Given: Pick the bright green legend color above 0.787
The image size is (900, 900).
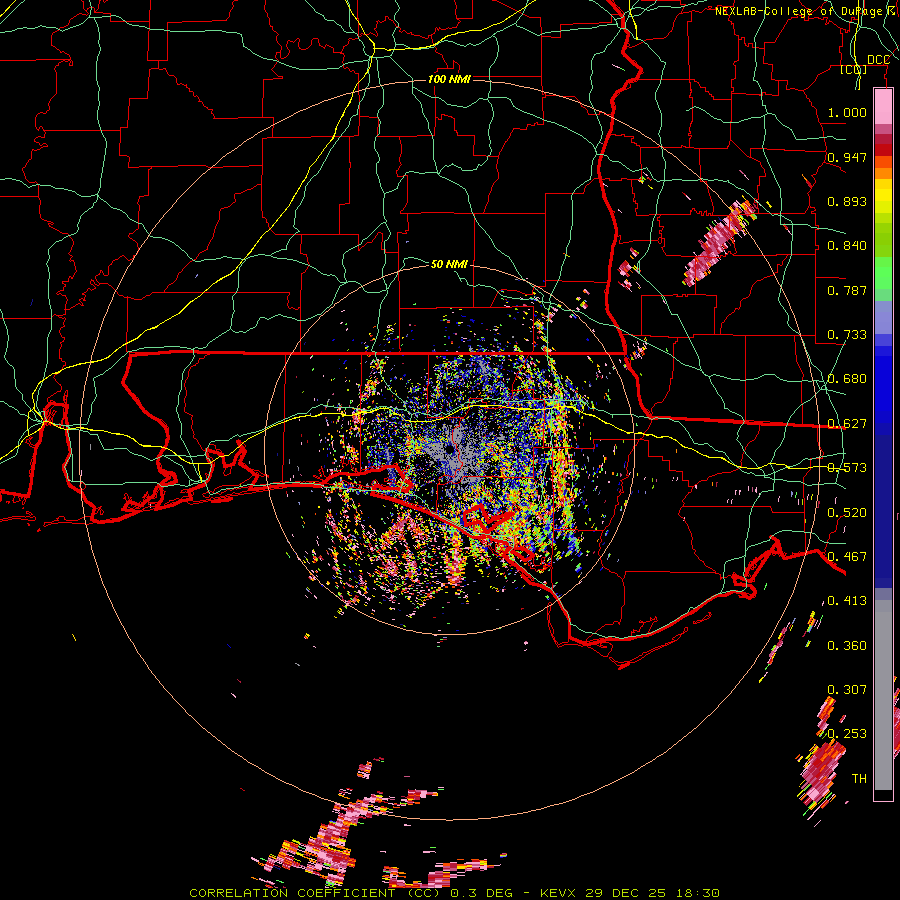Looking at the screenshot, I should click(x=883, y=273).
